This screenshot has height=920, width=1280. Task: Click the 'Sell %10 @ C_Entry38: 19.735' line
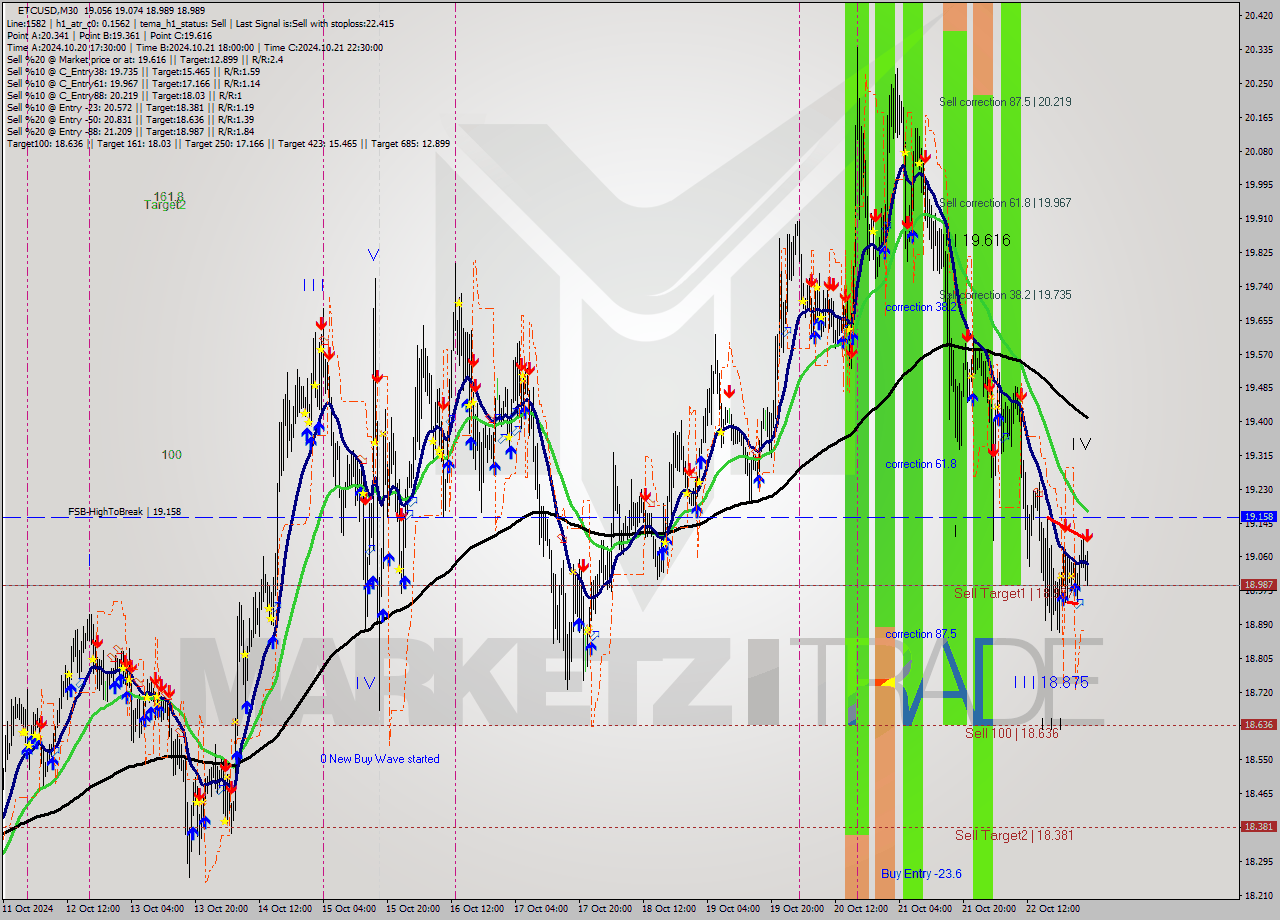coord(133,72)
